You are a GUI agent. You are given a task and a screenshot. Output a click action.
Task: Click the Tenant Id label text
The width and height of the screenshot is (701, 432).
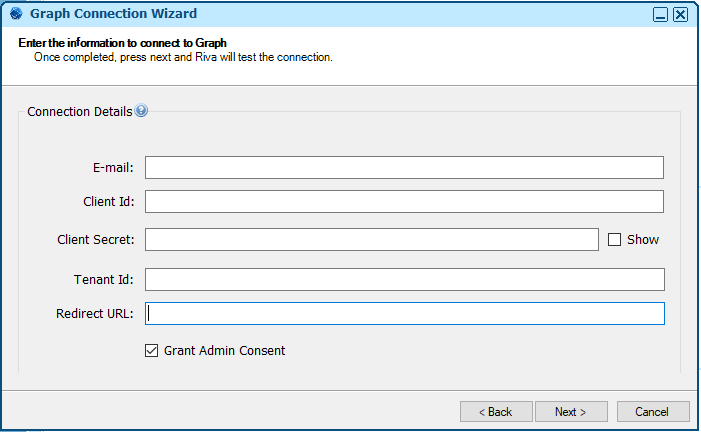coord(108,279)
